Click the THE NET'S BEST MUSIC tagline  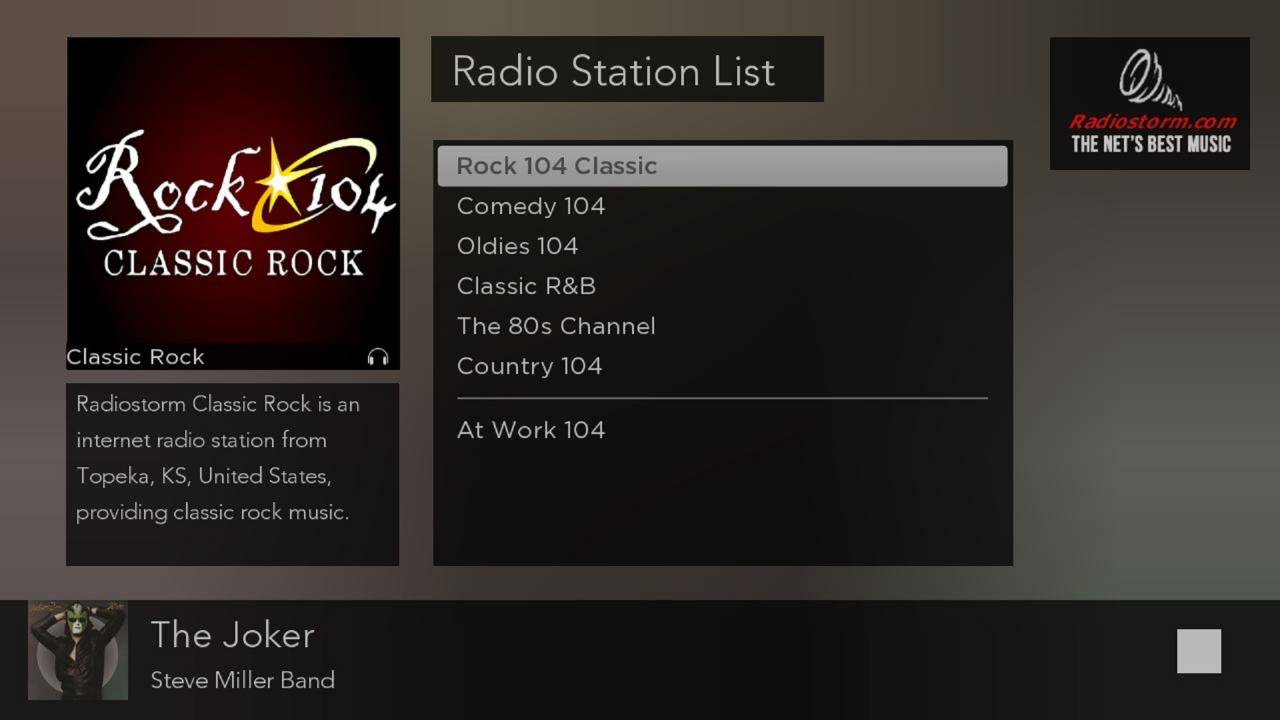1150,144
